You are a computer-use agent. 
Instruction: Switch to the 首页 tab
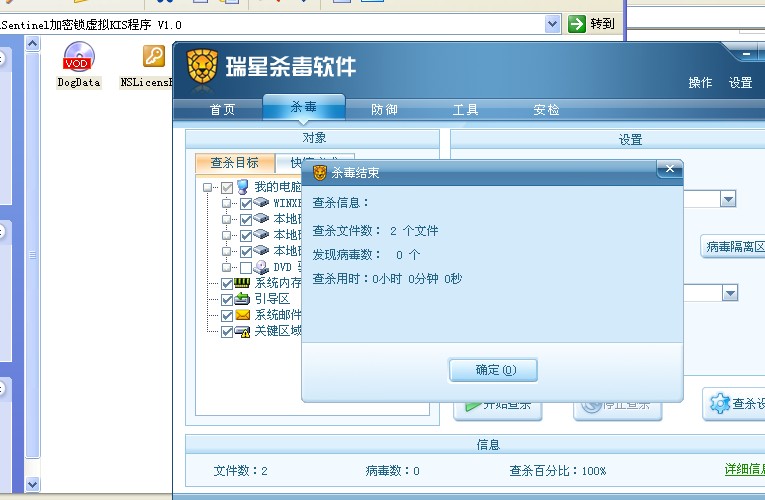tap(222, 110)
